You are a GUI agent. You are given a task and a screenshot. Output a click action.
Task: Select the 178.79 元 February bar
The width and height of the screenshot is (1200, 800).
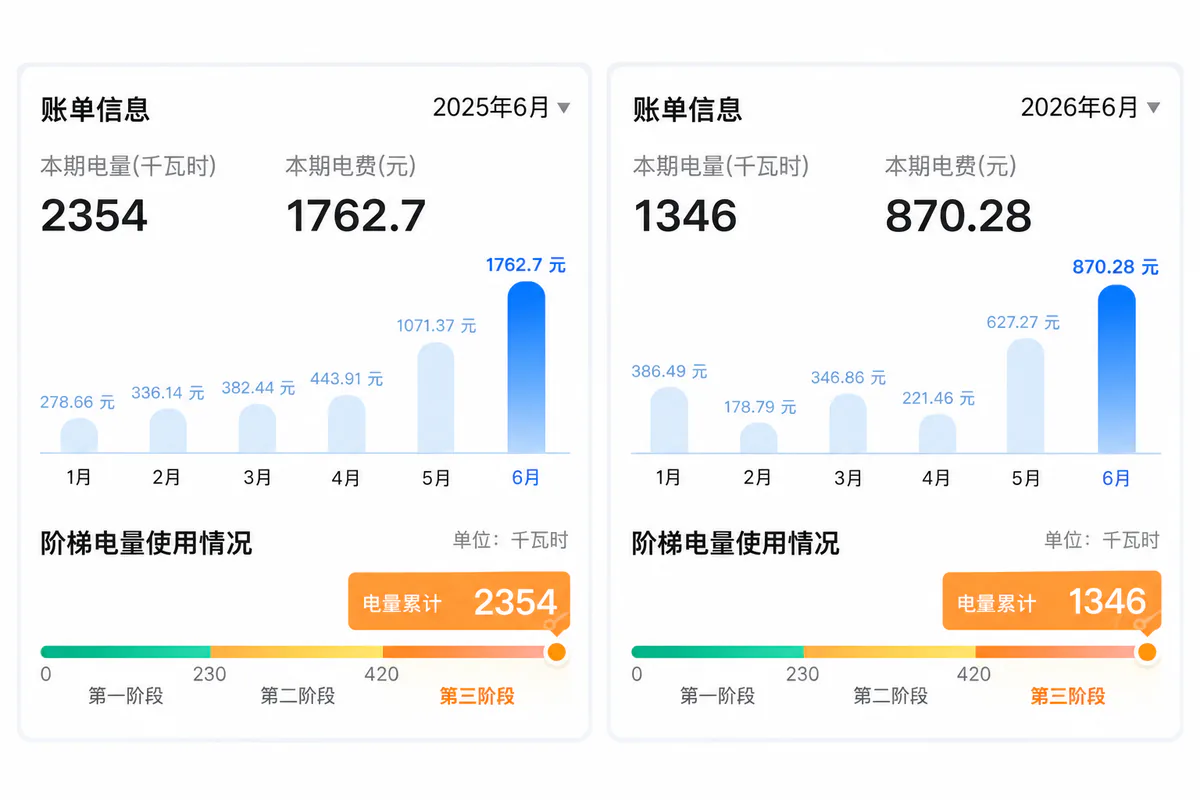click(758, 438)
